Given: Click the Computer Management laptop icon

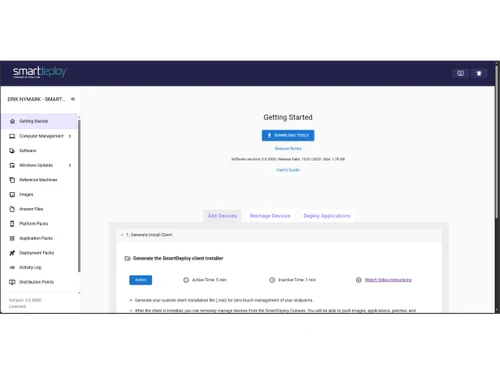Looking at the screenshot, I should 12,136.
